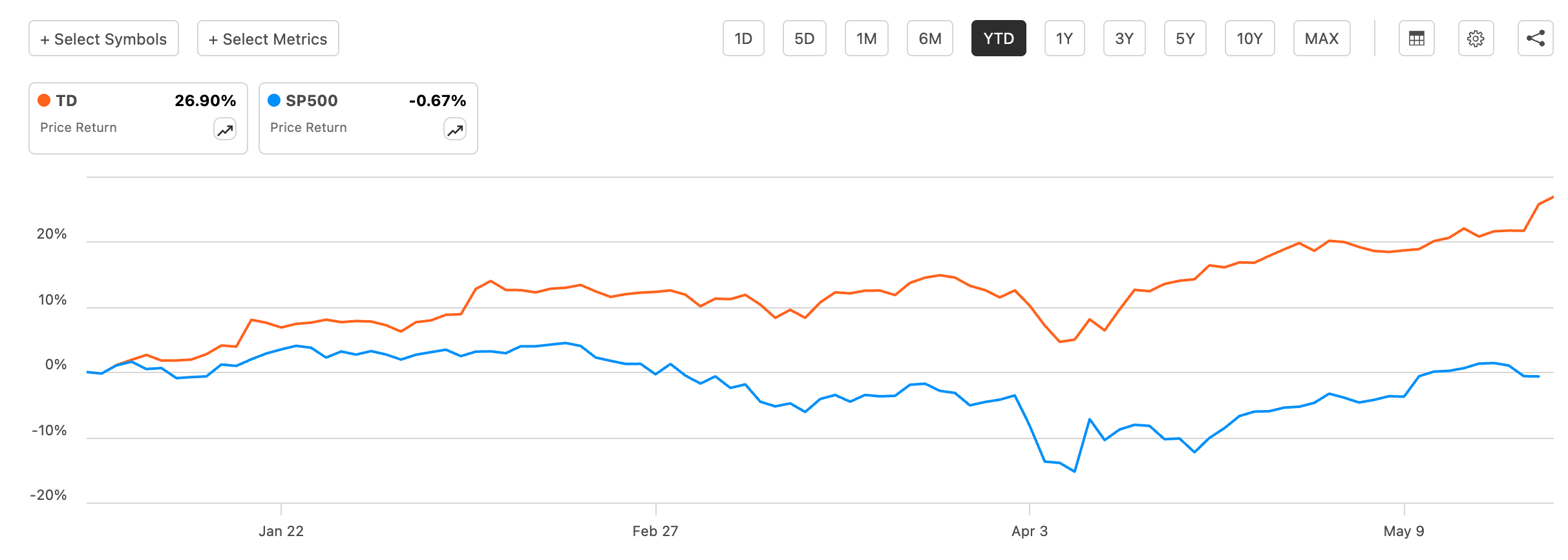Select the blue dot next to SP500

pos(274,100)
